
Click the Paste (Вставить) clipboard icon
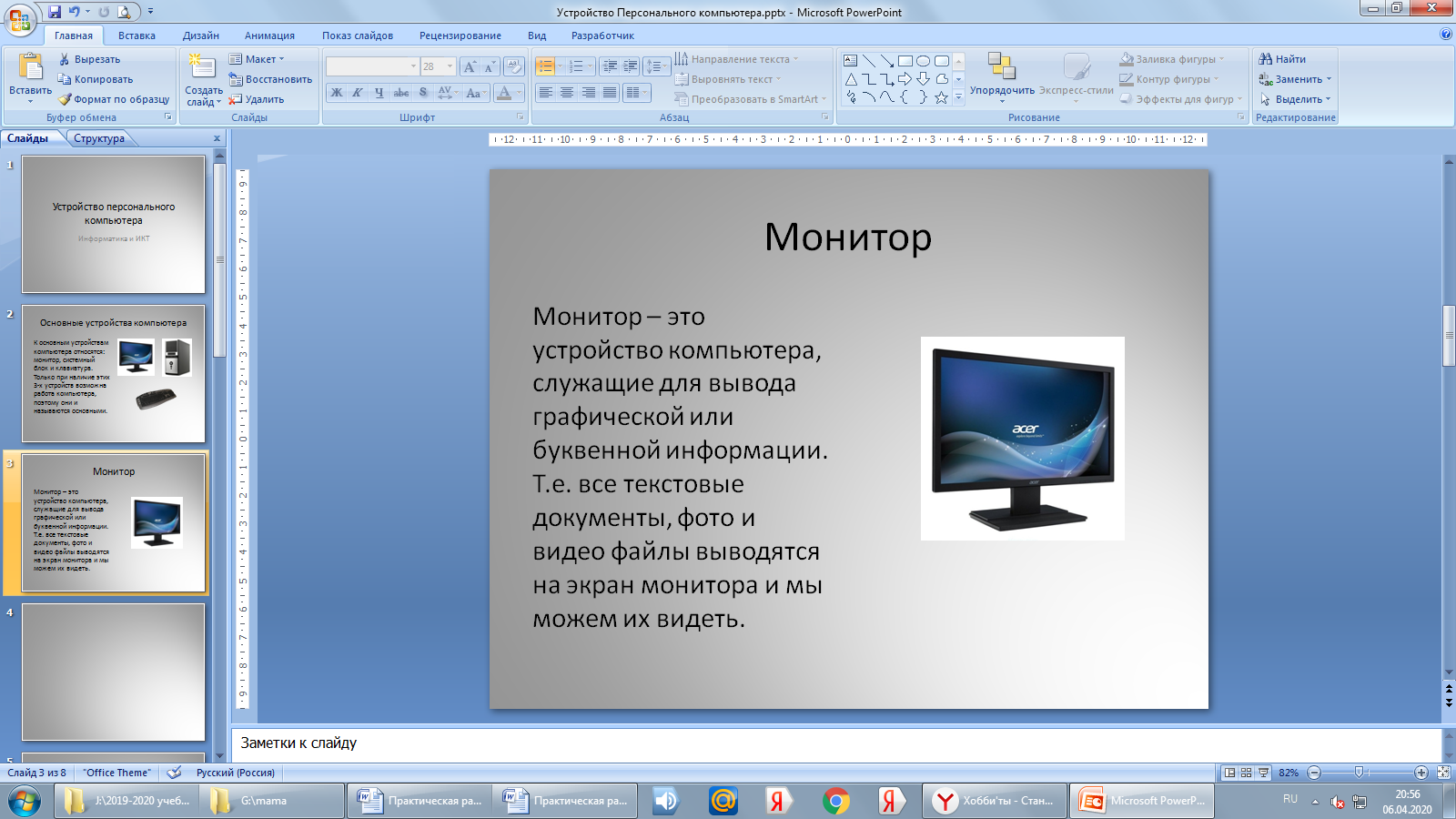31,67
